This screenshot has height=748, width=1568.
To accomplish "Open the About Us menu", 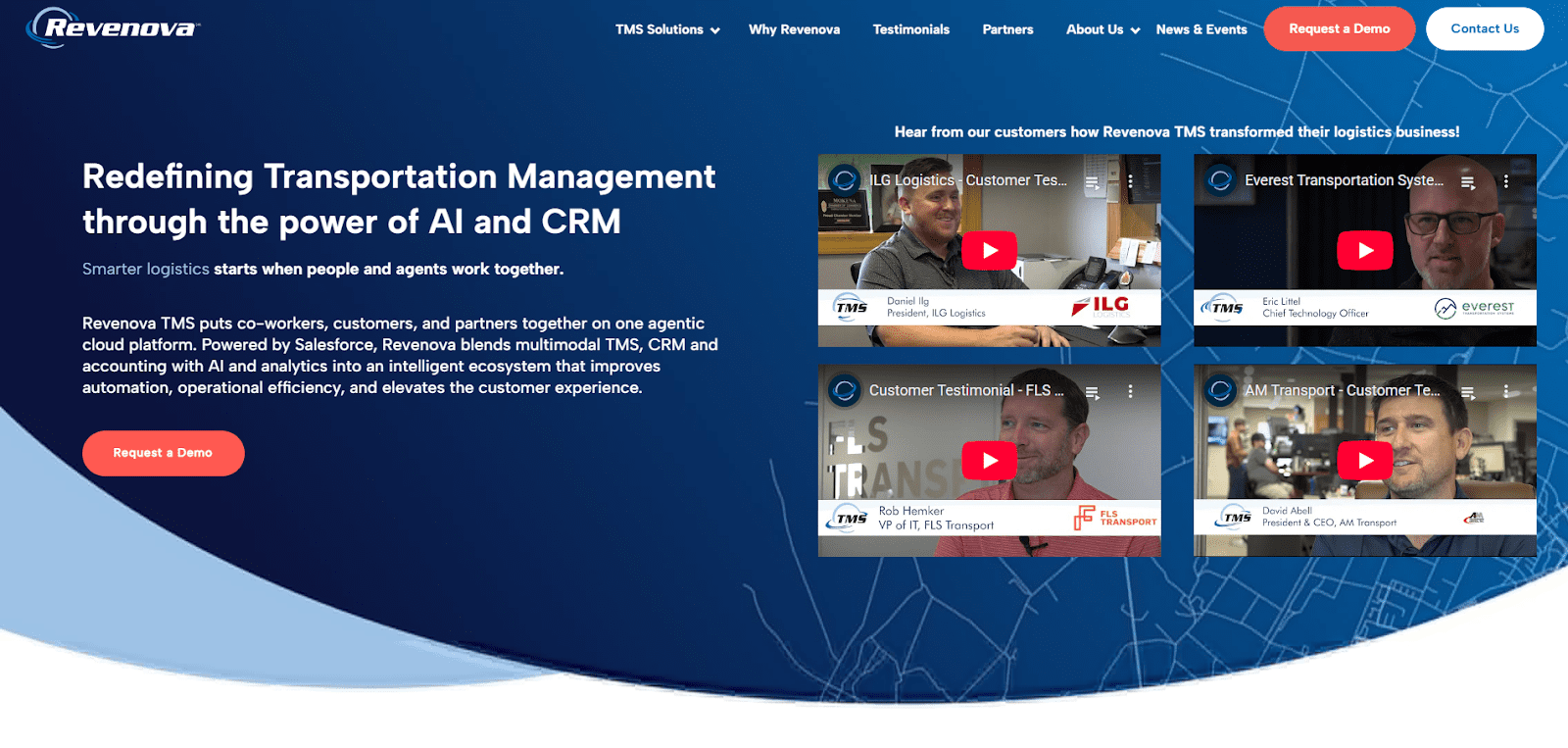I will click(x=1095, y=29).
